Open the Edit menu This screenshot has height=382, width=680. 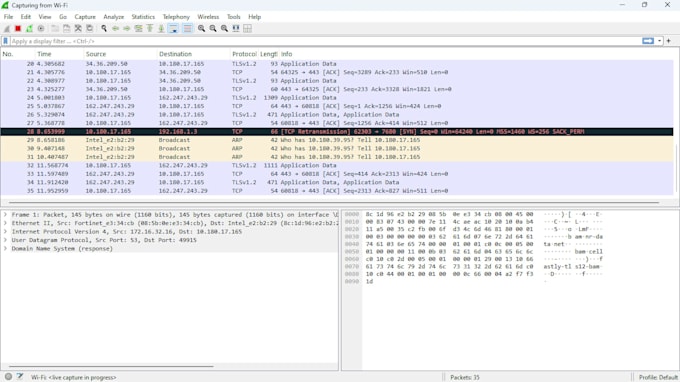26,17
